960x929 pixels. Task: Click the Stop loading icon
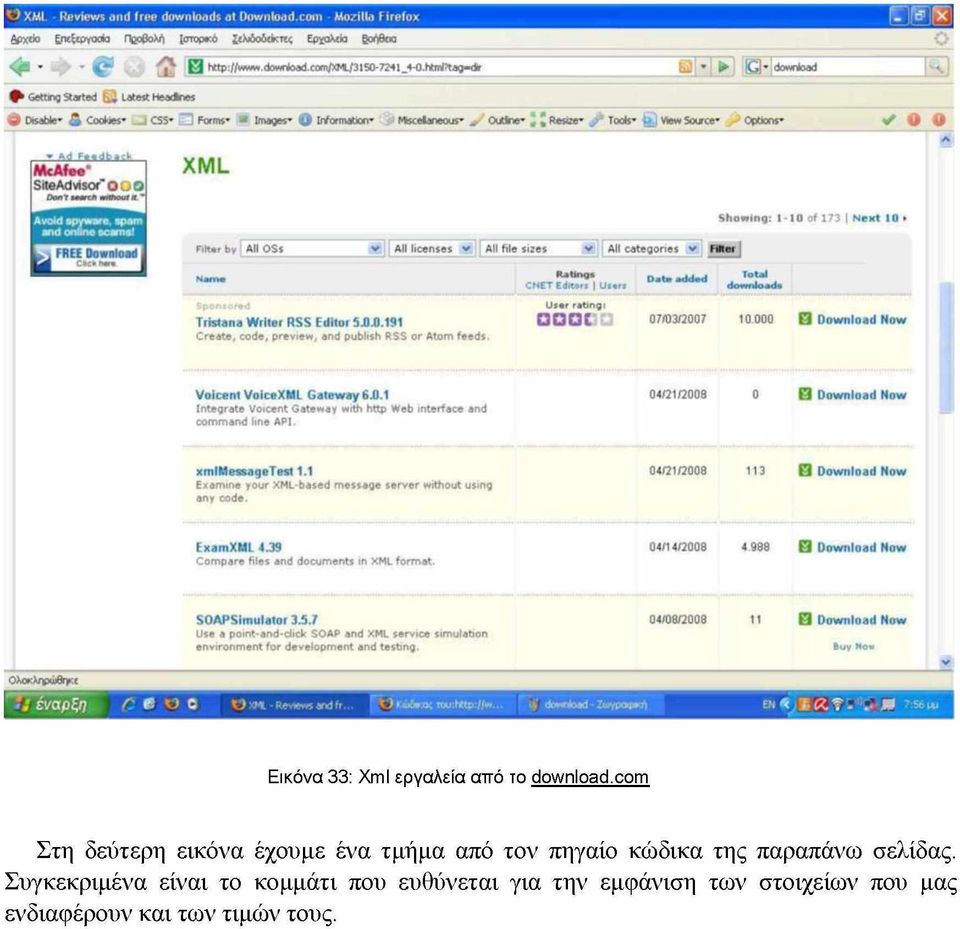pyautogui.click(x=134, y=67)
